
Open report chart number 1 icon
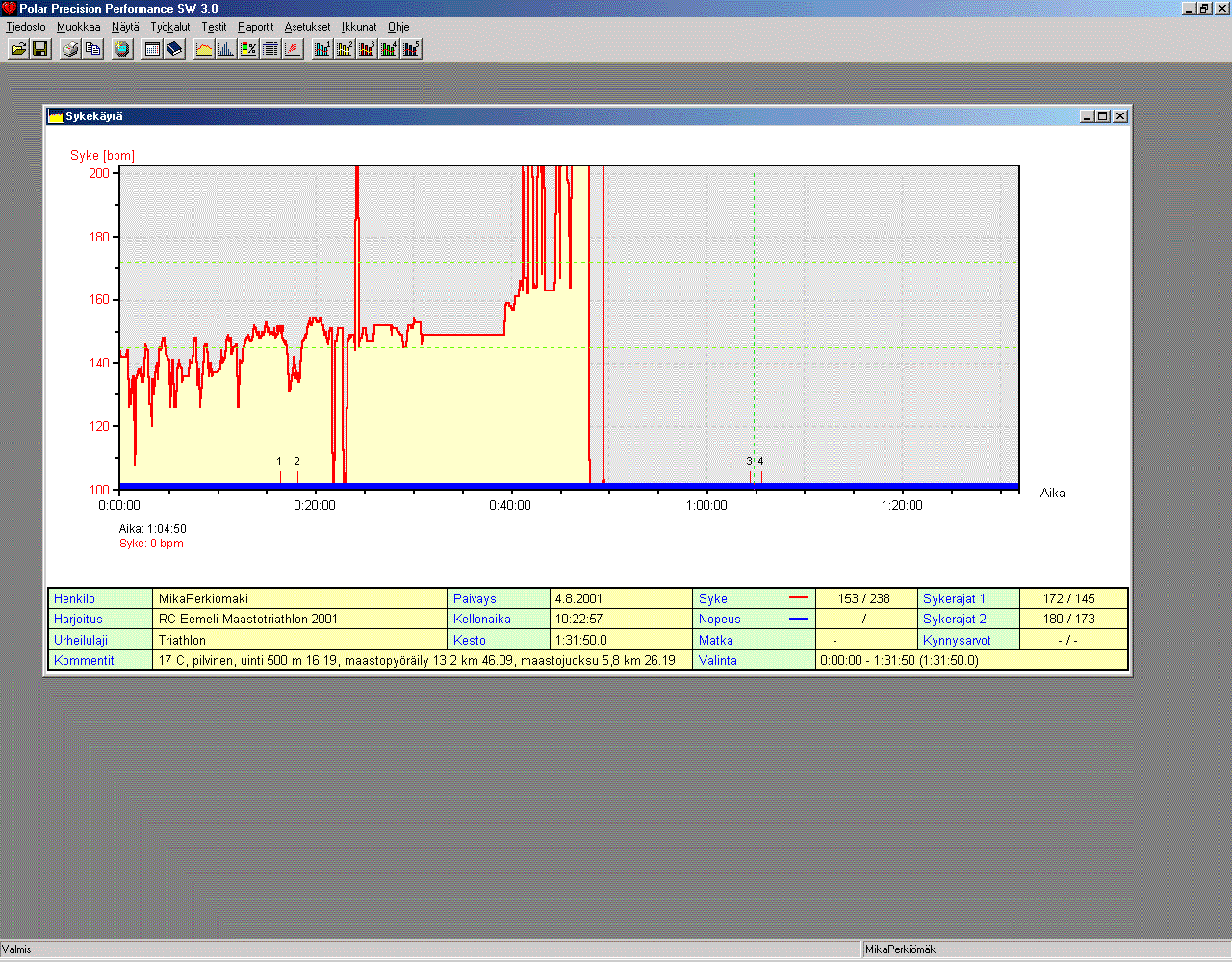click(321, 49)
